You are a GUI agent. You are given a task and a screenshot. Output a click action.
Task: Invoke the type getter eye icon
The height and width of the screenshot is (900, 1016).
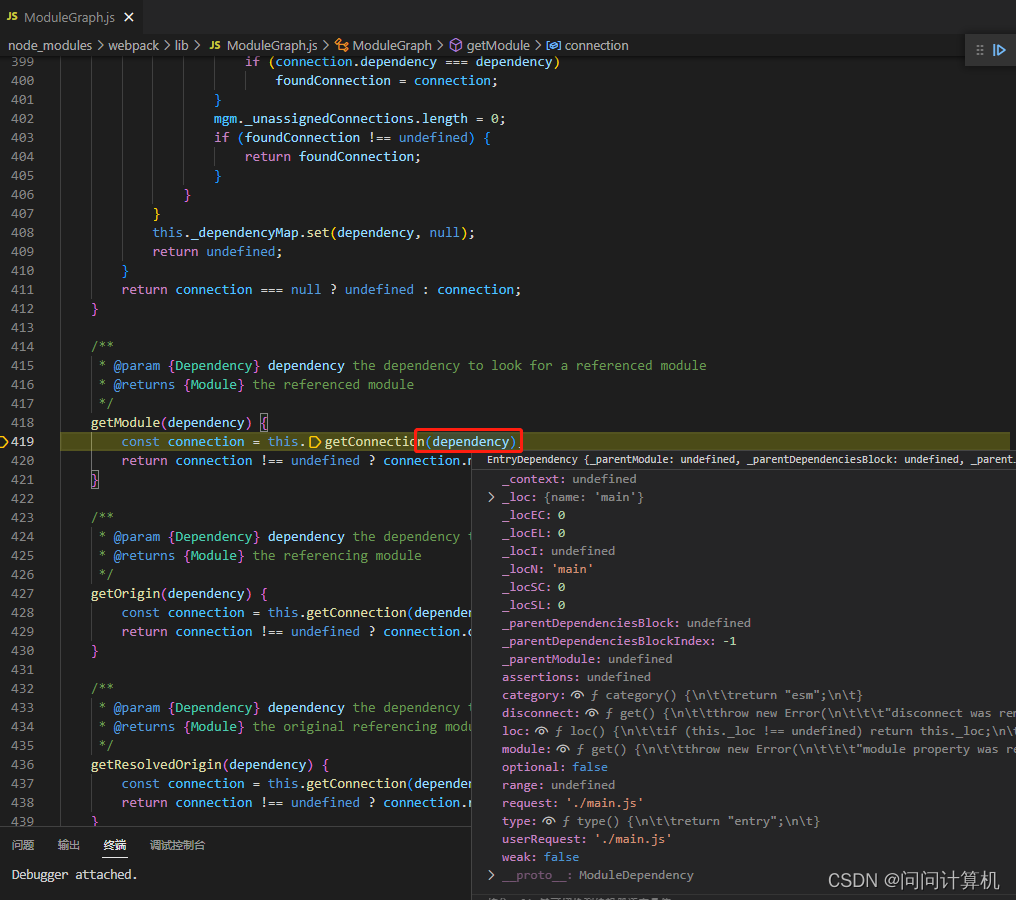pyautogui.click(x=549, y=821)
